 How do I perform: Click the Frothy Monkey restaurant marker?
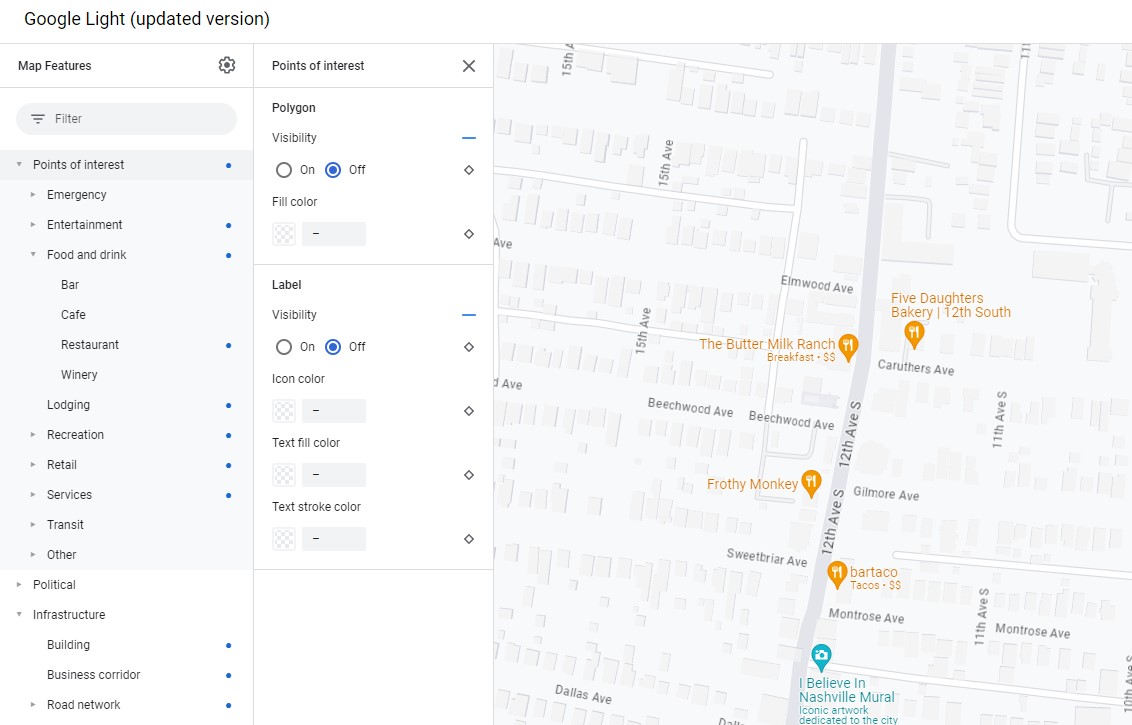[x=811, y=484]
